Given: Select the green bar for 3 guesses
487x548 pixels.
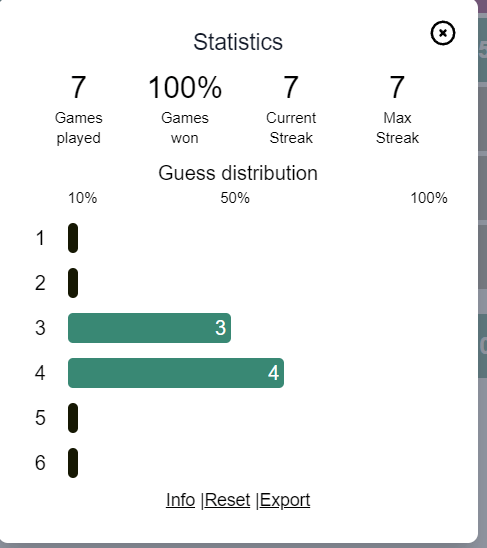Looking at the screenshot, I should click(149, 328).
